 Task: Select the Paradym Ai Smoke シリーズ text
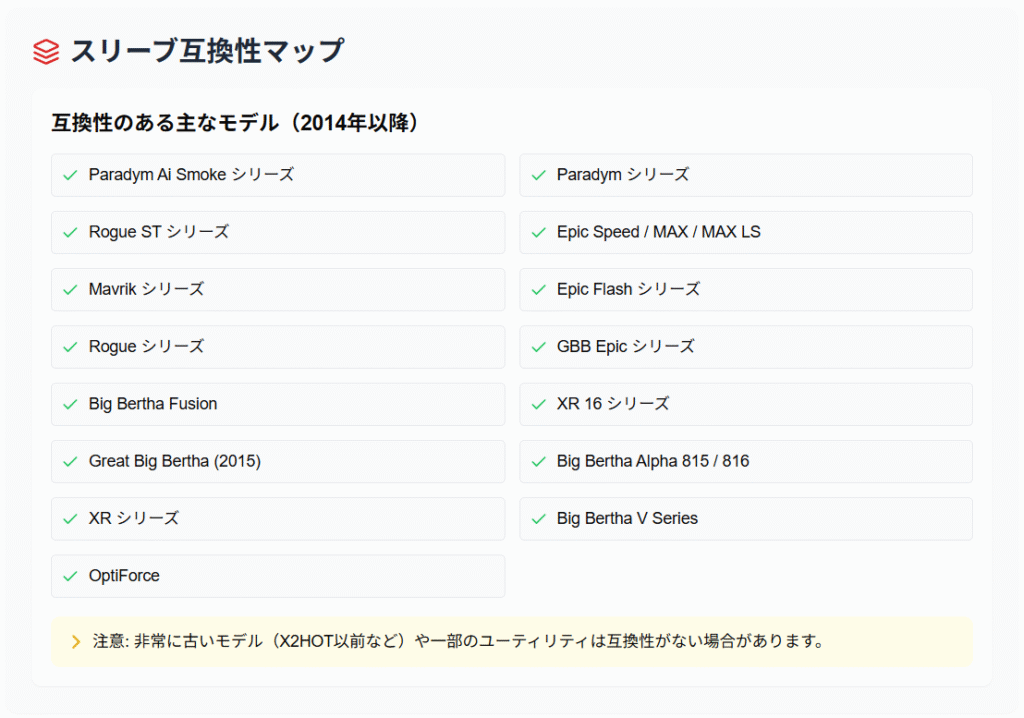coord(191,174)
